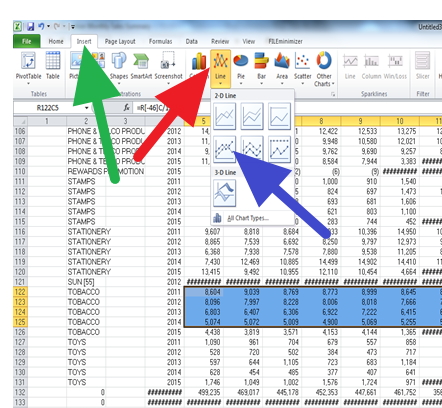The height and width of the screenshot is (408, 442).
Task: Open the Area chart menu
Action: [282, 68]
